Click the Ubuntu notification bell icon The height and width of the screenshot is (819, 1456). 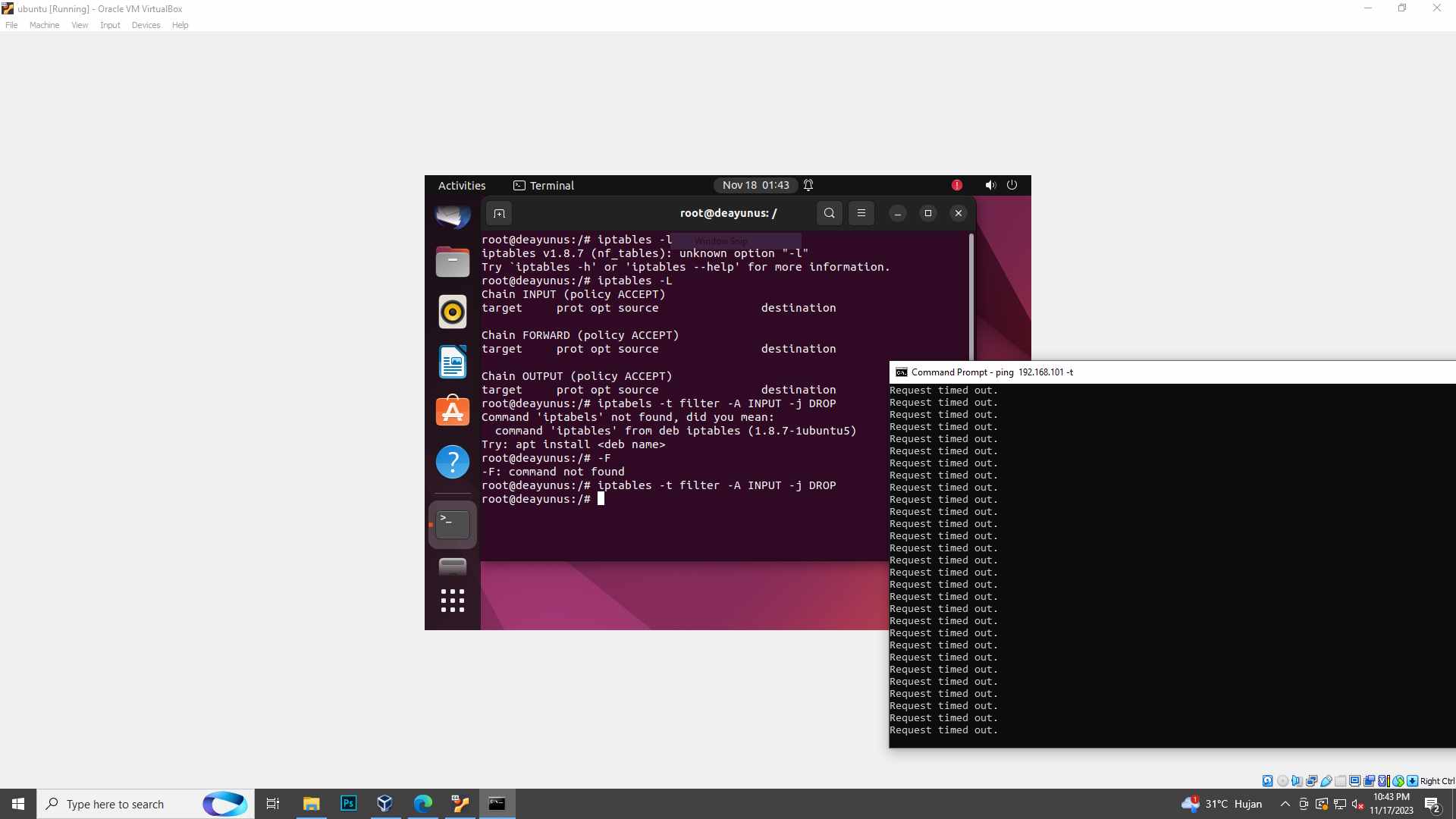tap(808, 185)
